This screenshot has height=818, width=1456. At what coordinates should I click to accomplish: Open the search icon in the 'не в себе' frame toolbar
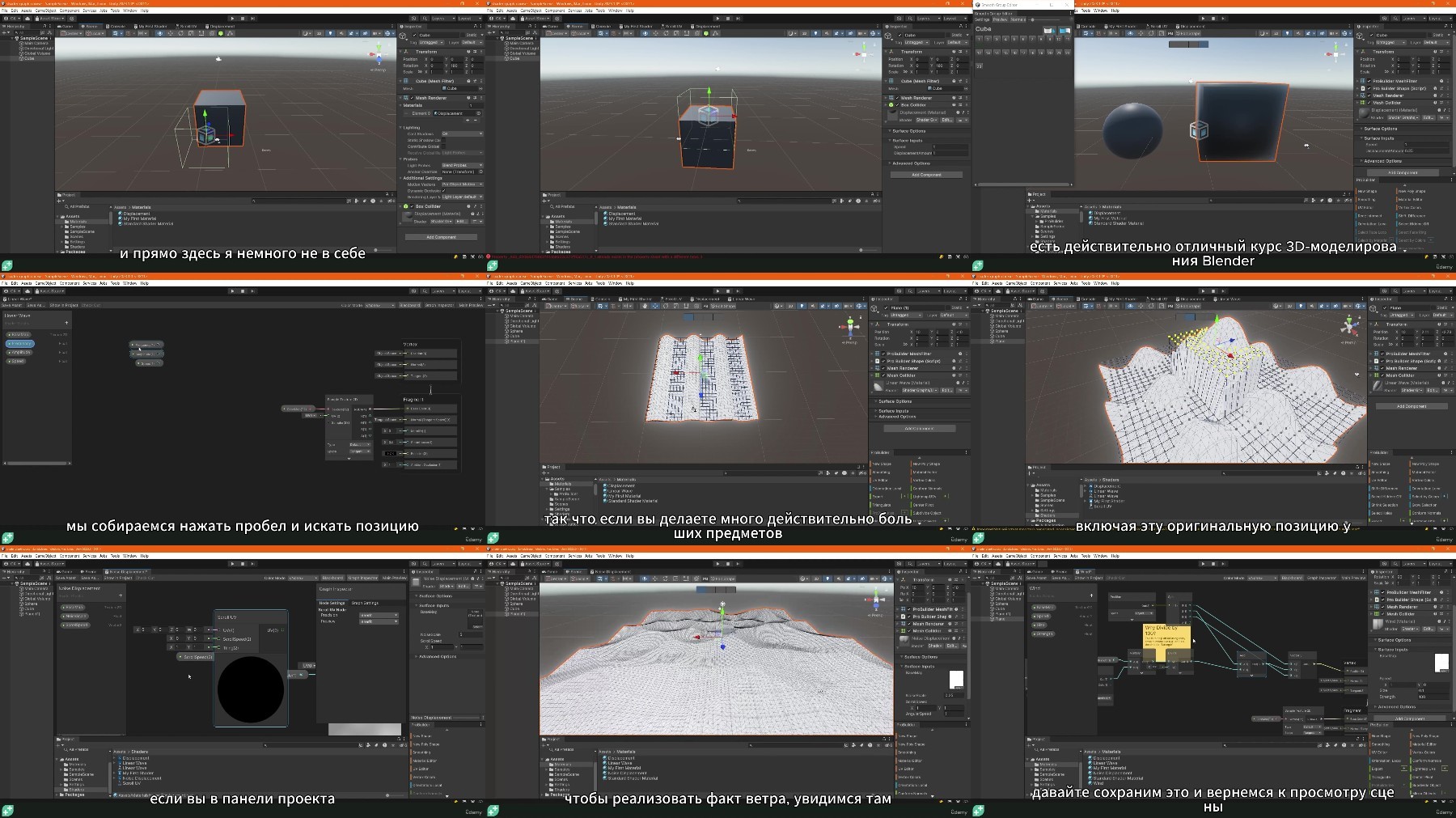click(425, 19)
